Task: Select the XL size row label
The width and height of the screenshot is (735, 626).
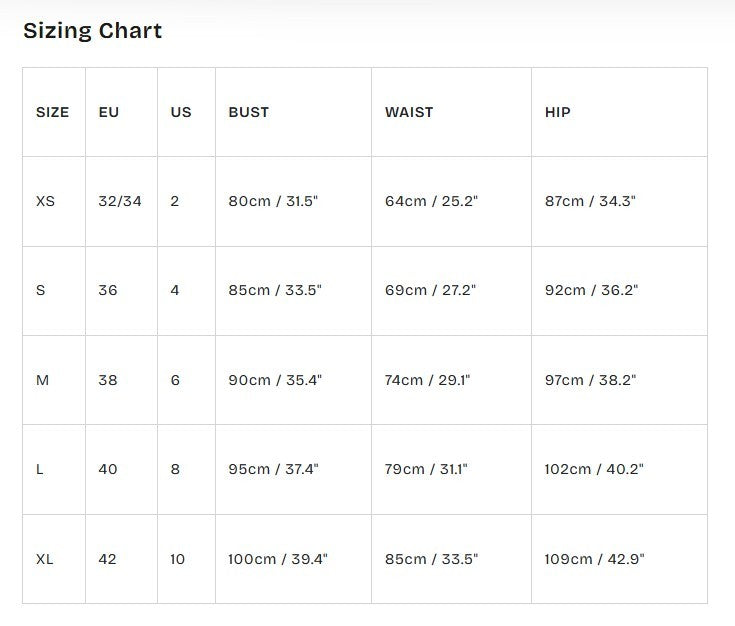Action: 54,559
